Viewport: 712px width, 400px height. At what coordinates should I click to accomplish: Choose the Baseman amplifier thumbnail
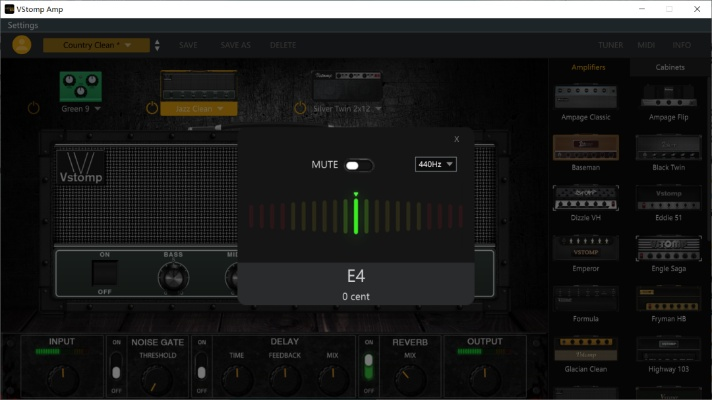(586, 147)
